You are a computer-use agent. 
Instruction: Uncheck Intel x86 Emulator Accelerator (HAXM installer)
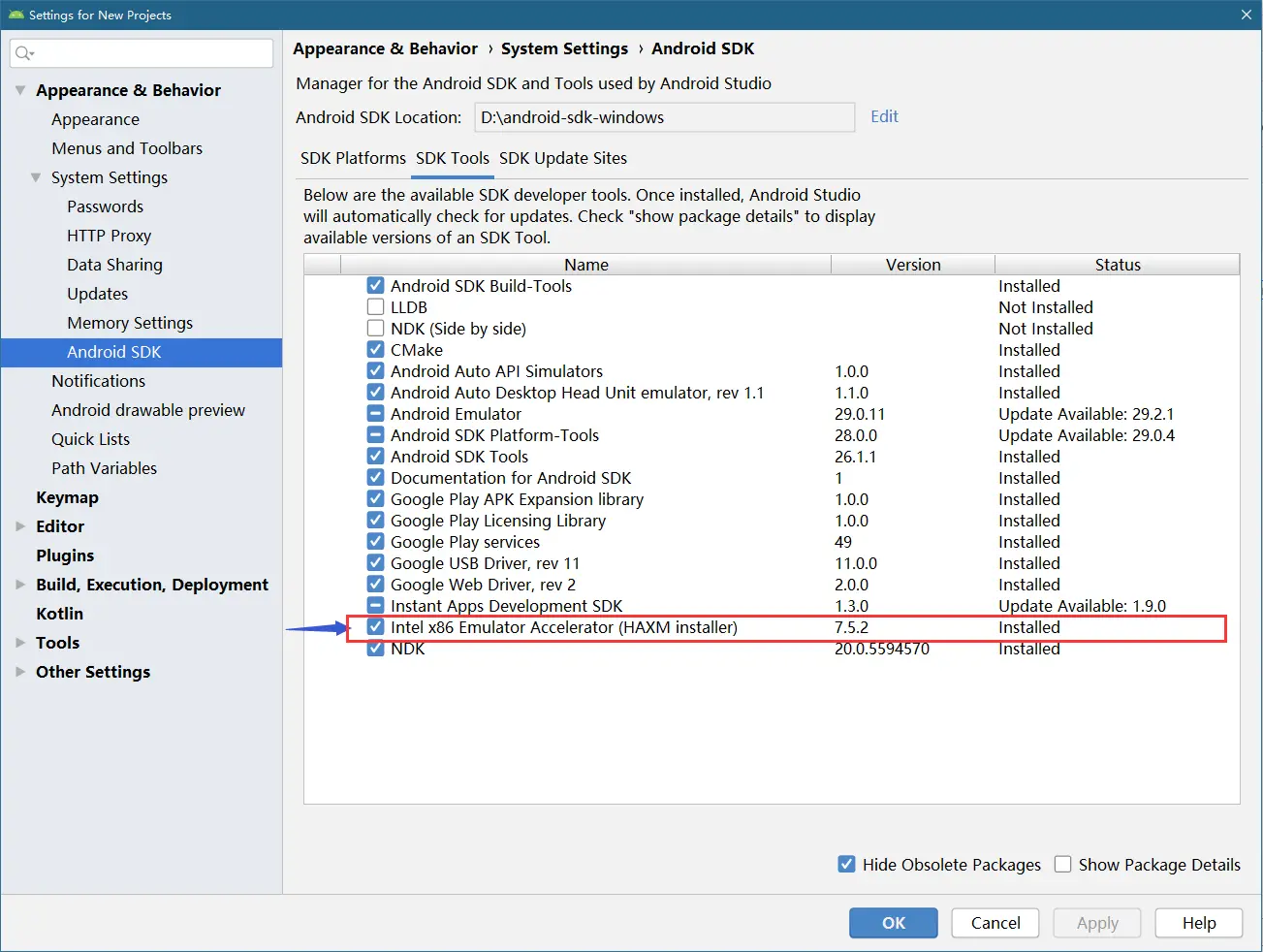click(375, 627)
